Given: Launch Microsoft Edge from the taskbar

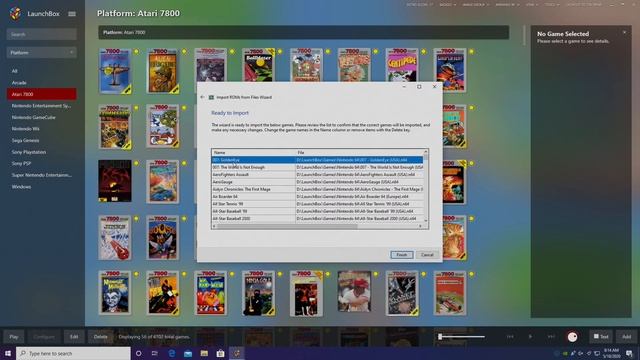Looking at the screenshot, I should pos(171,353).
